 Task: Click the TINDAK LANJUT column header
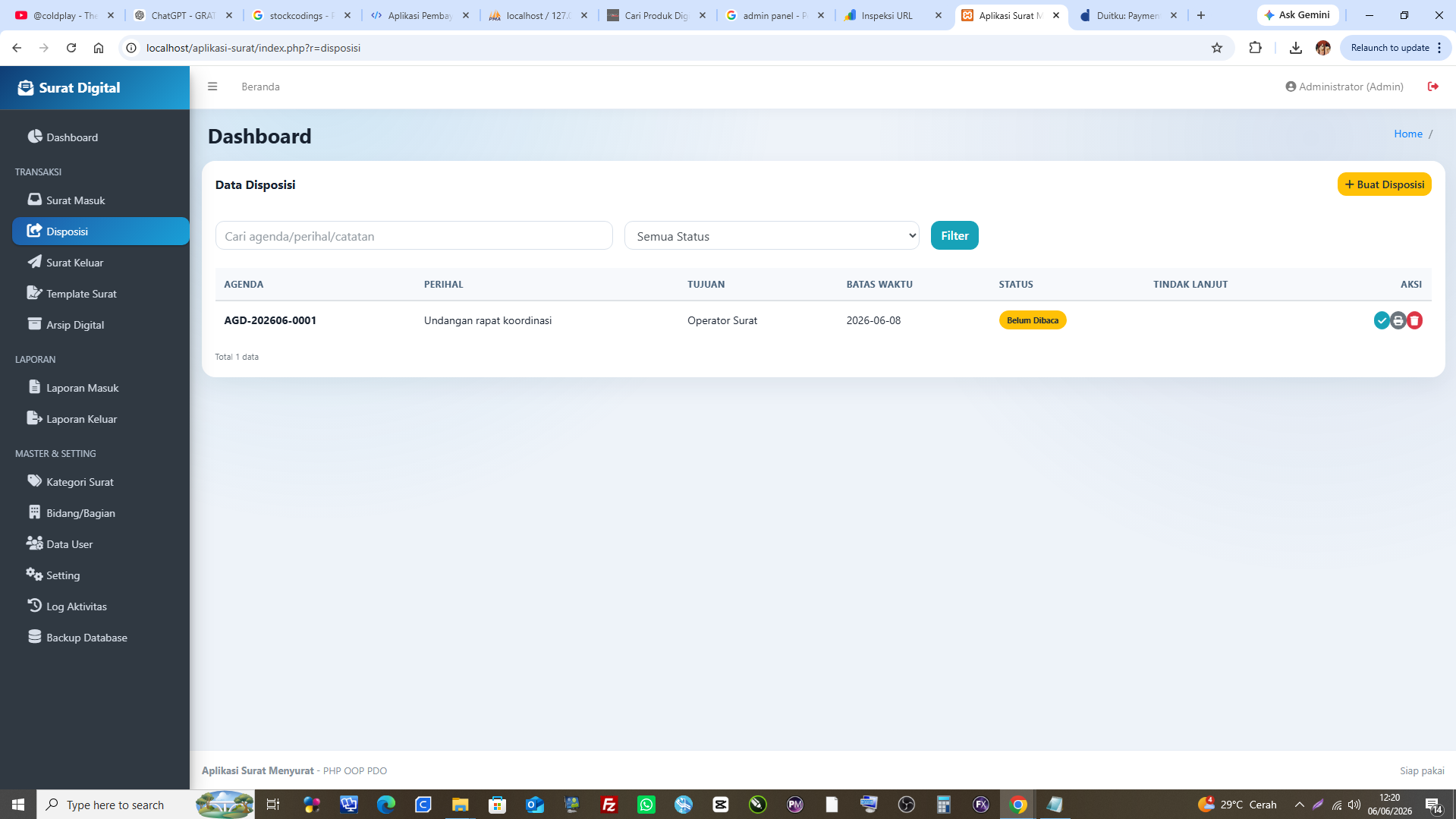tap(1190, 284)
